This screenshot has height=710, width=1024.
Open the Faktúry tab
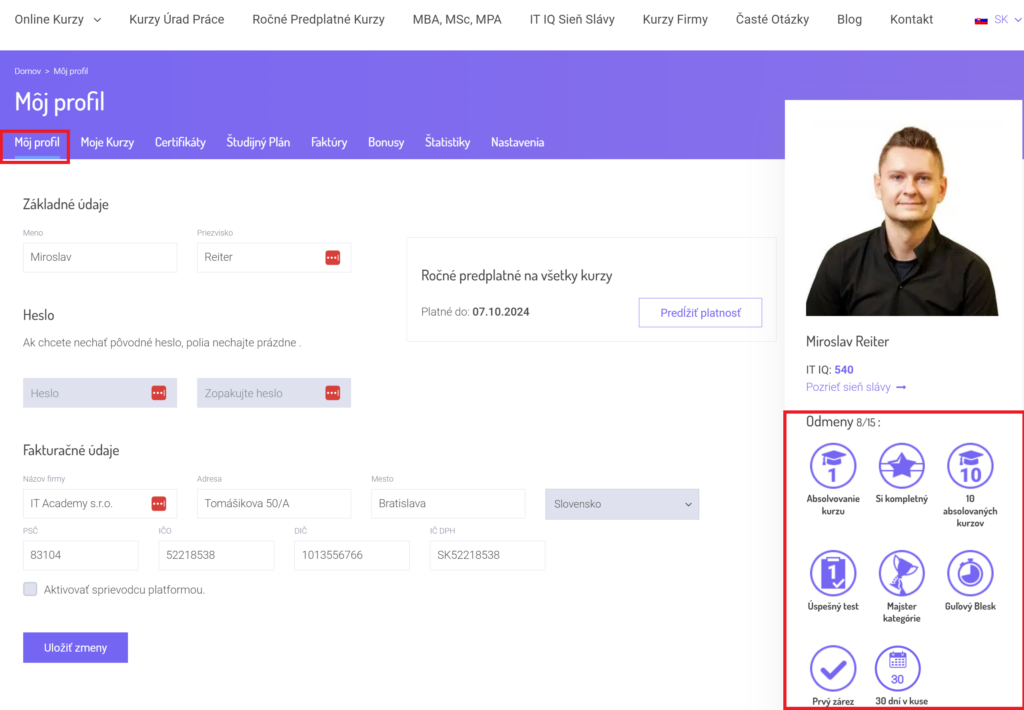pyautogui.click(x=329, y=142)
